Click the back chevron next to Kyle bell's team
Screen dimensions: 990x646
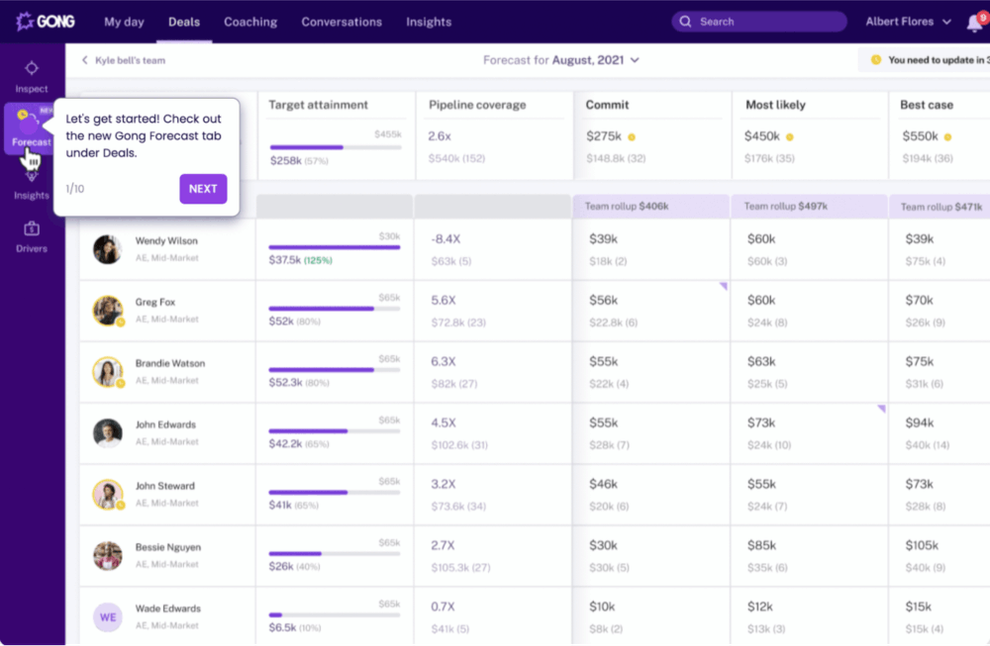click(82, 59)
